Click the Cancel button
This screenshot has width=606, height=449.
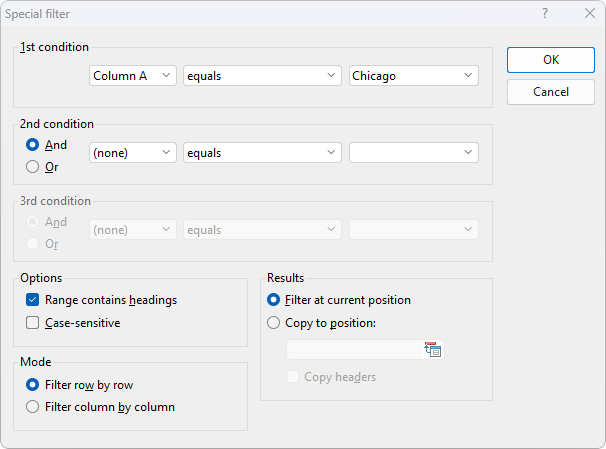(x=551, y=92)
